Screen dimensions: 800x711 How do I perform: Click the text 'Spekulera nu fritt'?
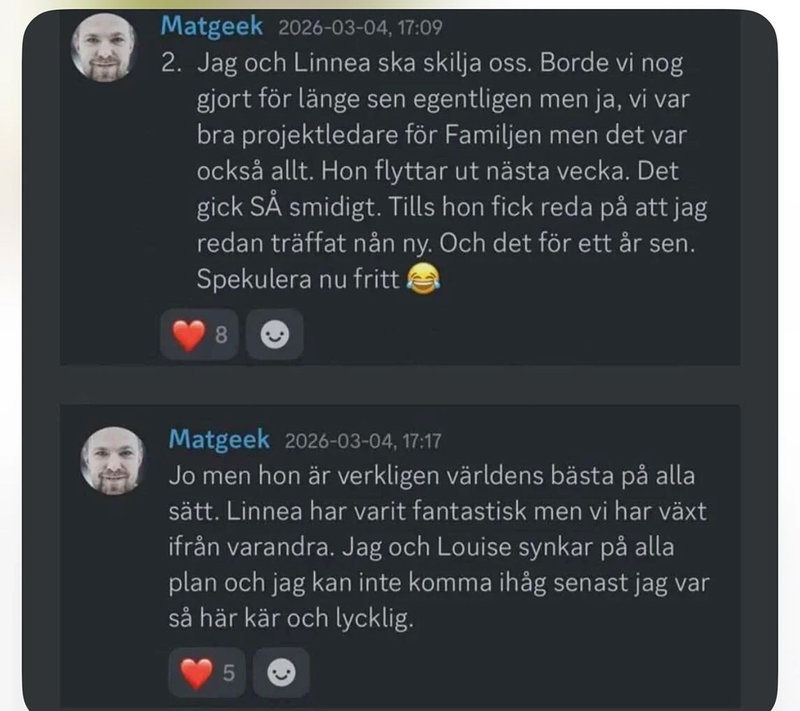298,280
